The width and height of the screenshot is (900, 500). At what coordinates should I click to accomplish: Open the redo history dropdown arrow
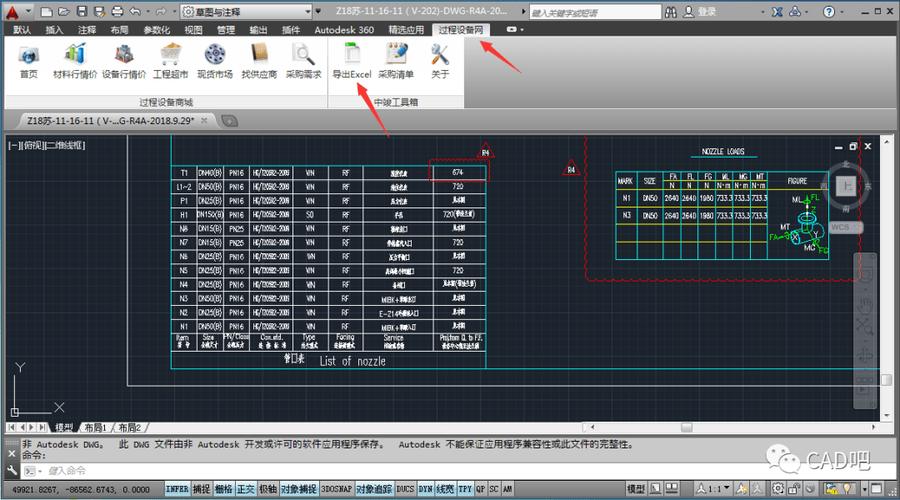tap(173, 11)
